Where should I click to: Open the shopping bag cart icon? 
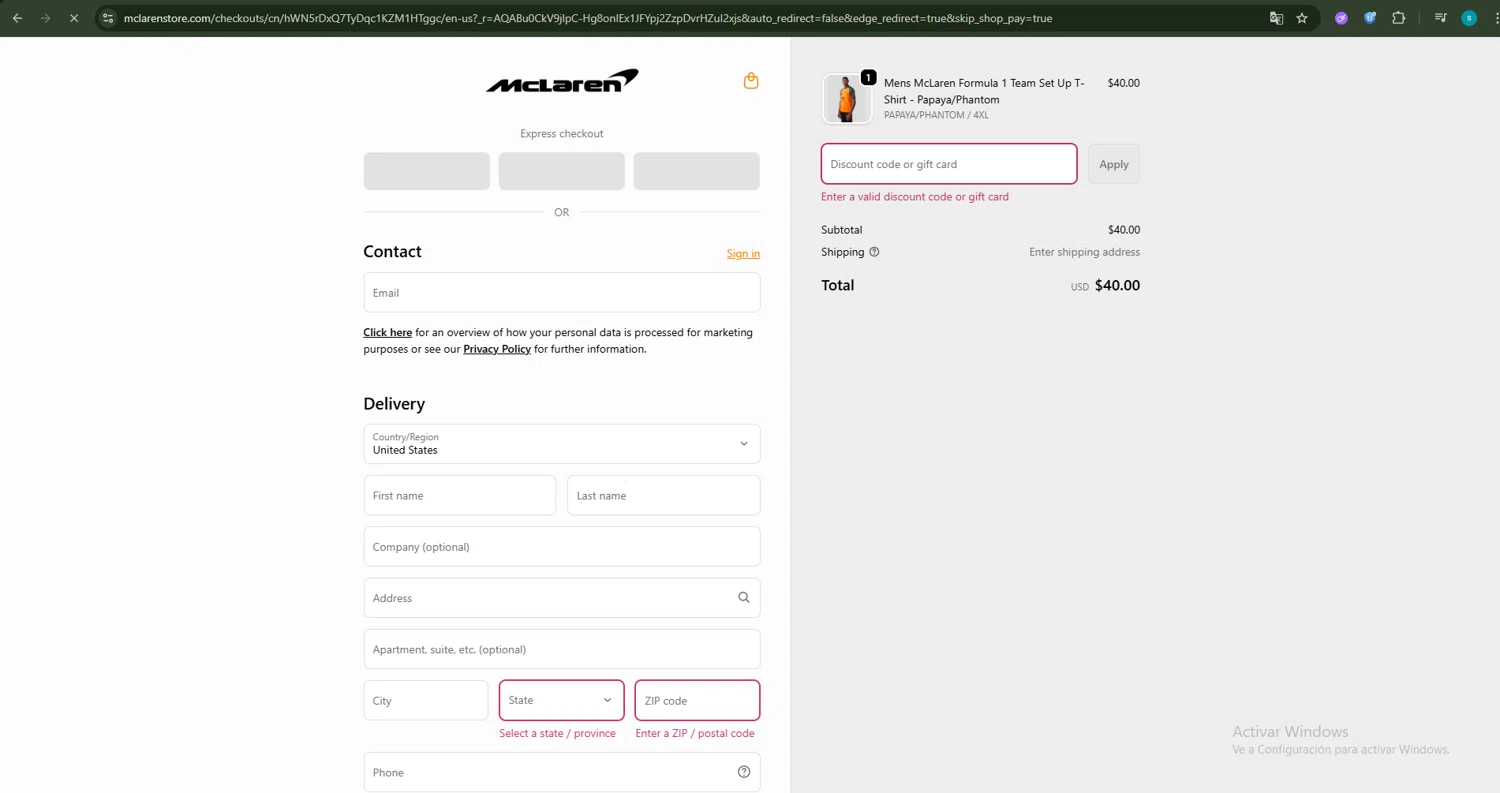click(x=751, y=81)
